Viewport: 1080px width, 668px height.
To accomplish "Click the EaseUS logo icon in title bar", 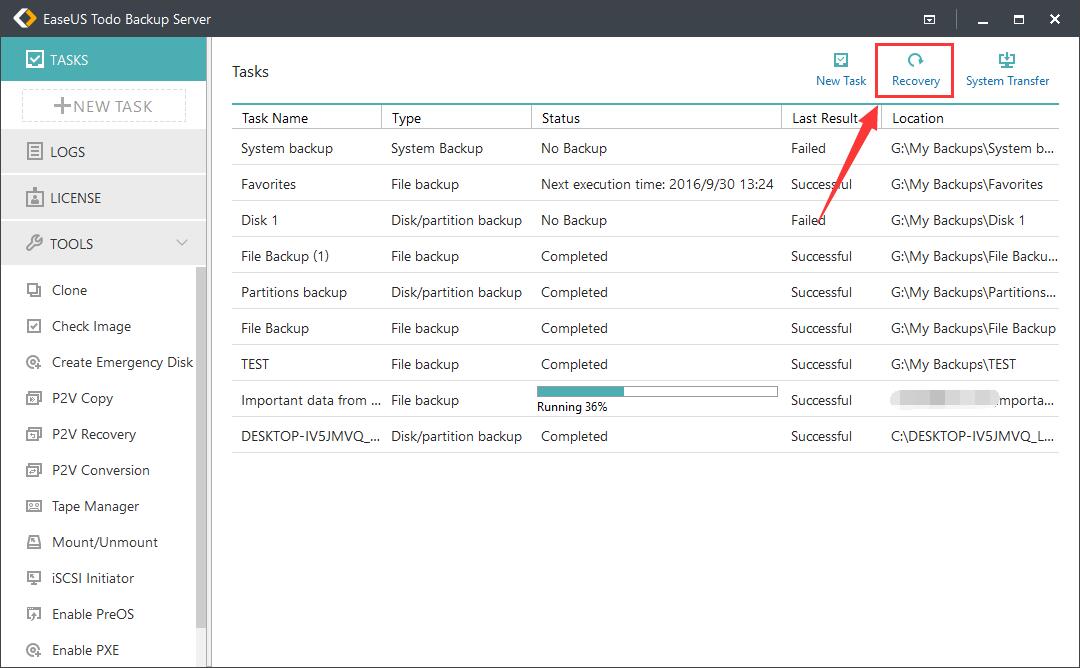I will click(25, 19).
